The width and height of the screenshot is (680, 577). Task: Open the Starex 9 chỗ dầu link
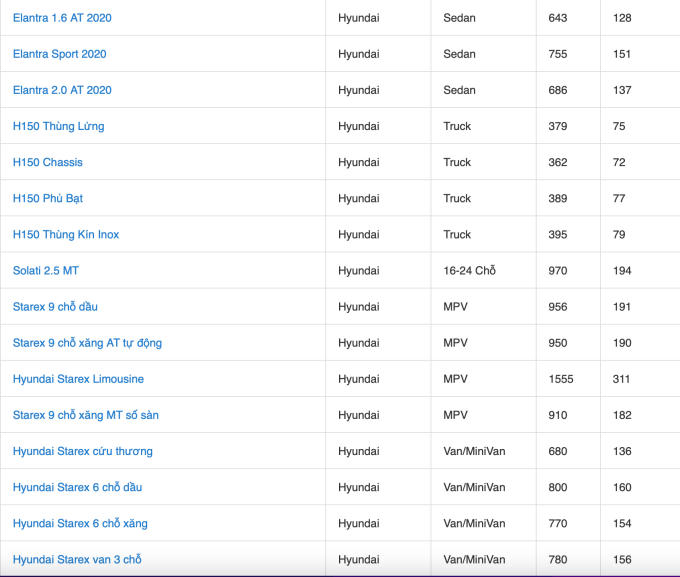(x=55, y=307)
